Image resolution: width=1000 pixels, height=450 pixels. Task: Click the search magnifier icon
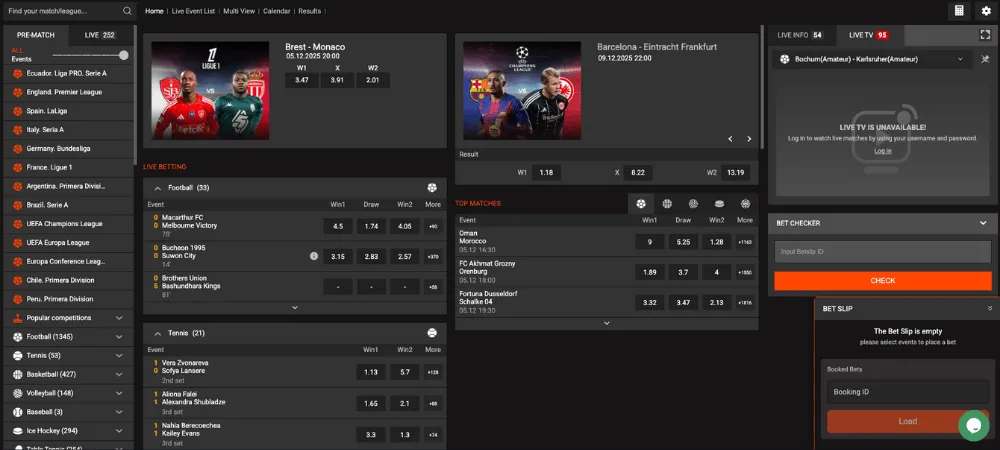[x=127, y=11]
